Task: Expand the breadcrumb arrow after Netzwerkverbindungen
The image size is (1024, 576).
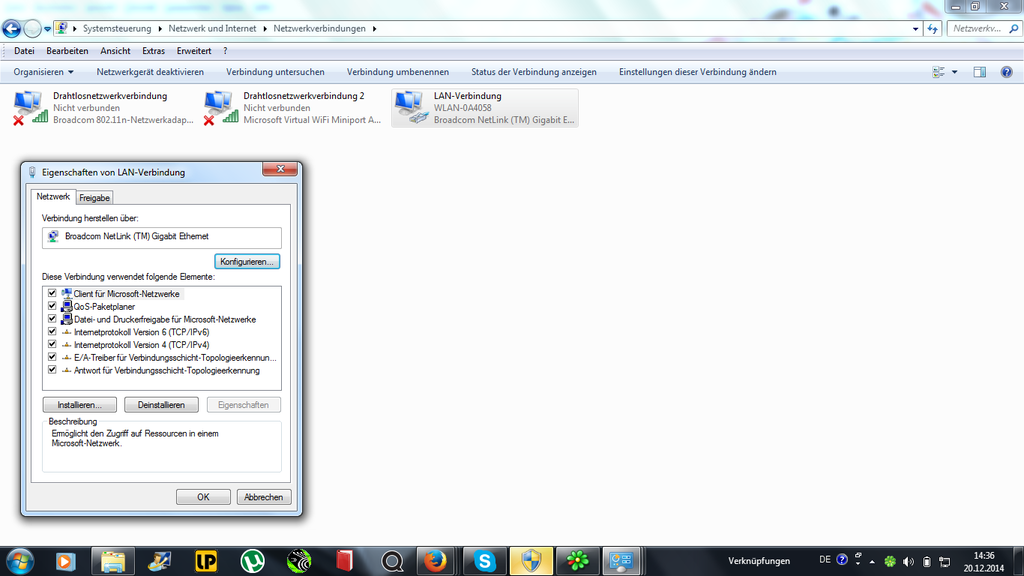Action: [x=374, y=29]
